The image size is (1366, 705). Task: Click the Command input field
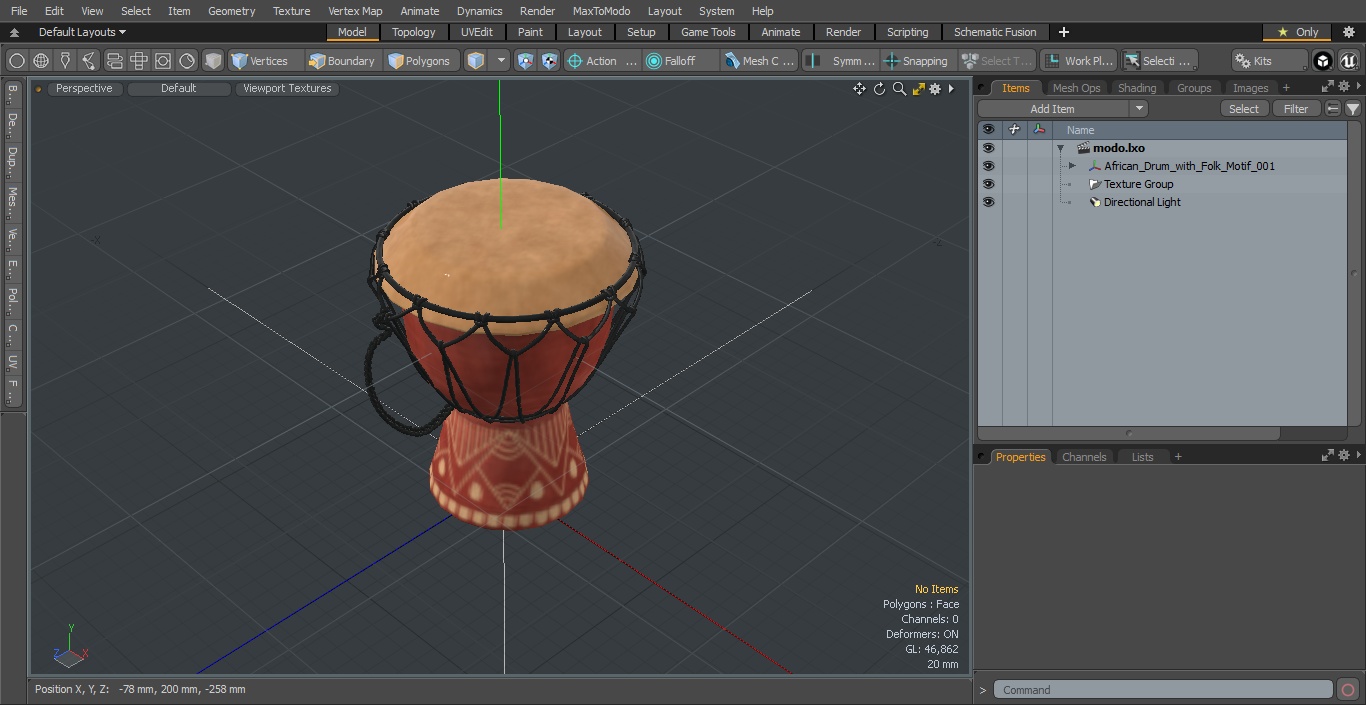click(1163, 690)
